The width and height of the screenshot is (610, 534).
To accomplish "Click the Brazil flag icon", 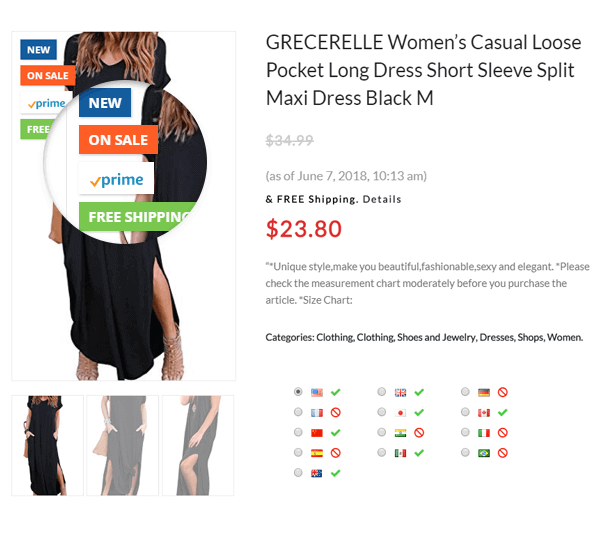I will 484,453.
